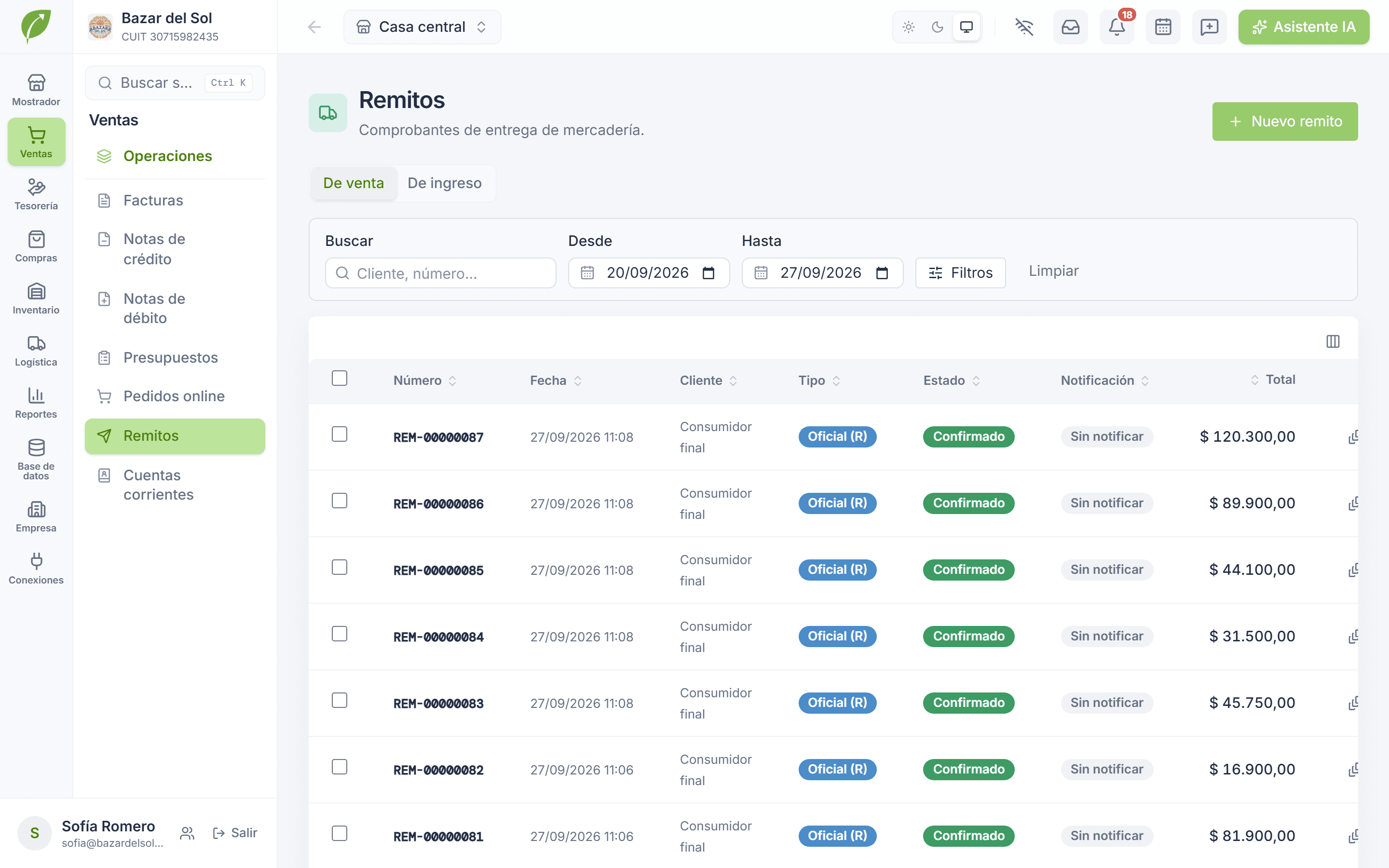This screenshot has height=868, width=1389.
Task: Open Tesorería in the sidebar
Action: tap(36, 194)
